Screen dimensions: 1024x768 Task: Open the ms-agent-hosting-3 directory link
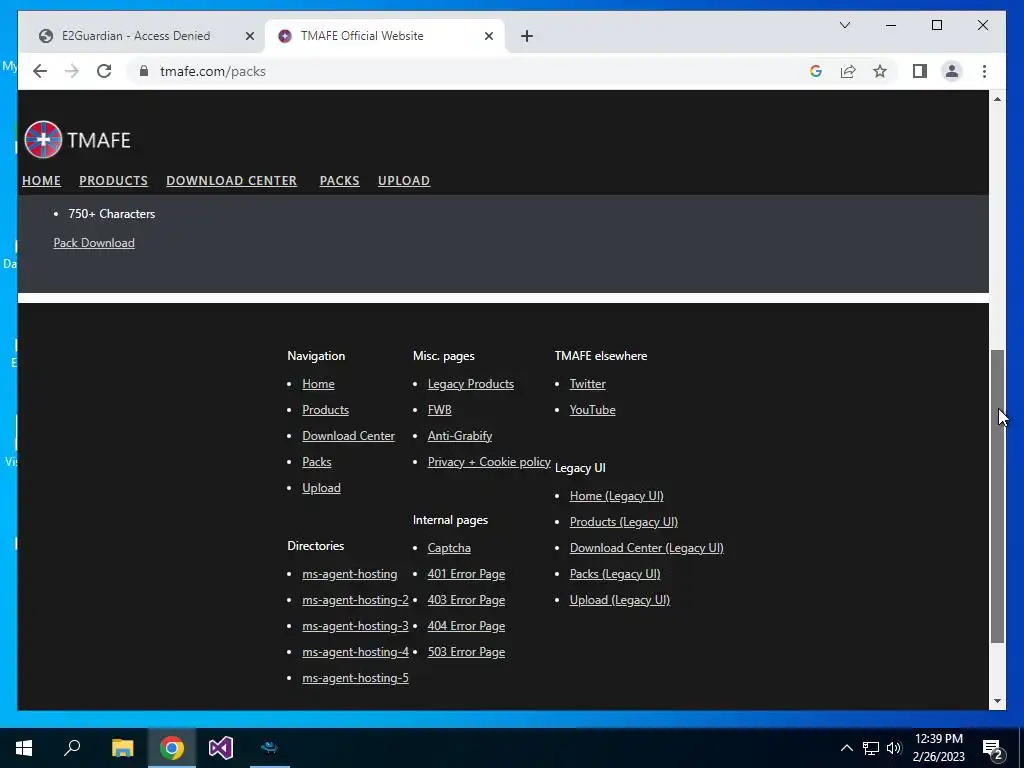coord(355,626)
